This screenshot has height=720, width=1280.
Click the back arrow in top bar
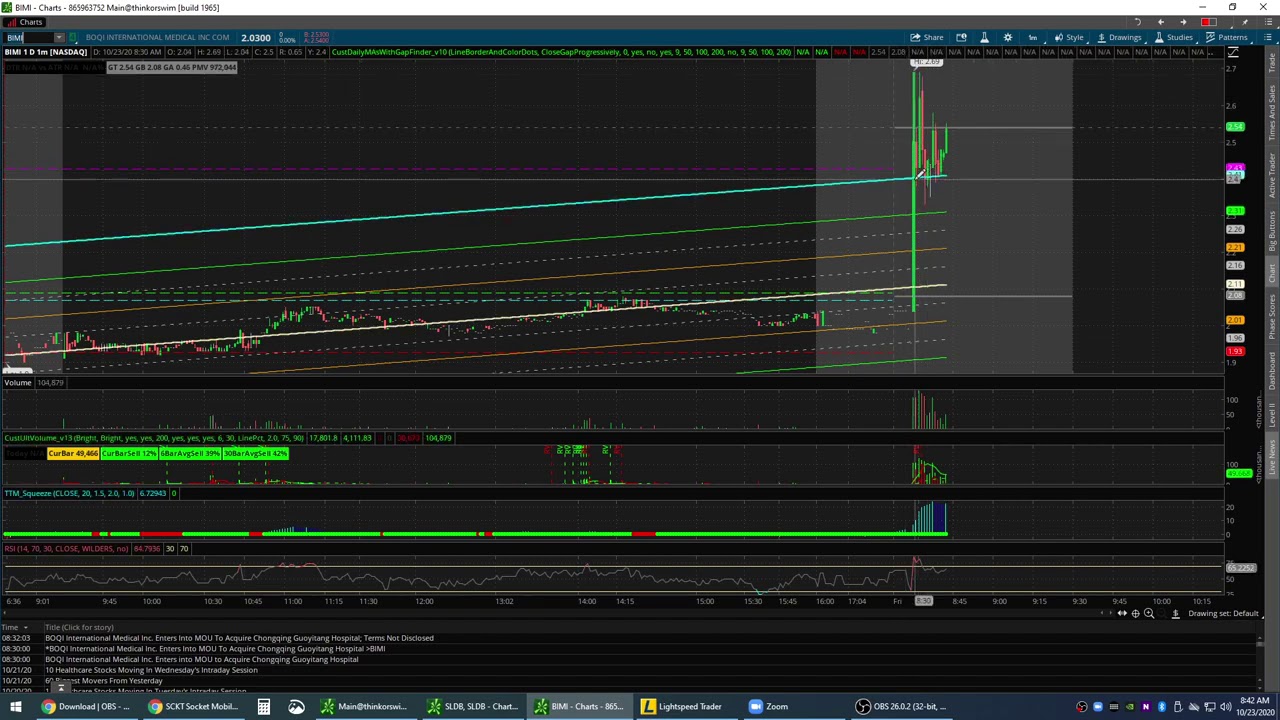coord(1160,22)
